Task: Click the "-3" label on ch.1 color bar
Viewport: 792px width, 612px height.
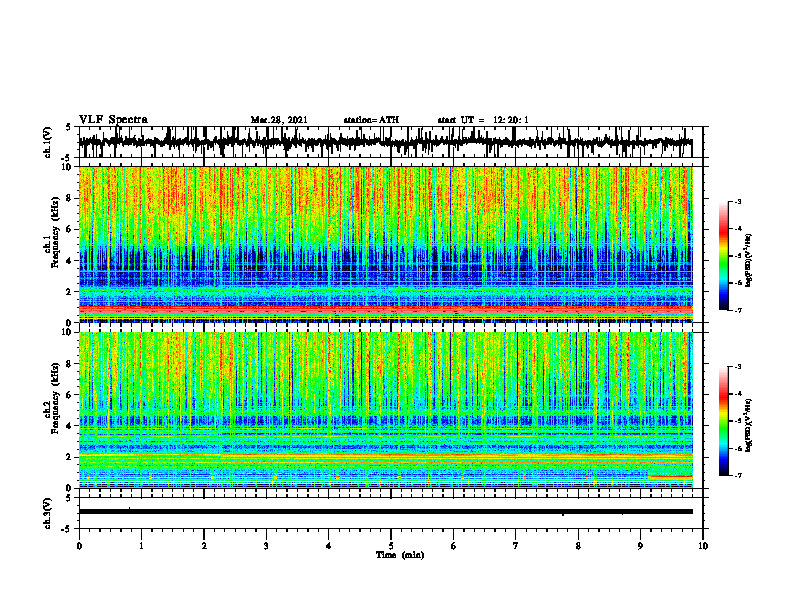Action: 738,202
